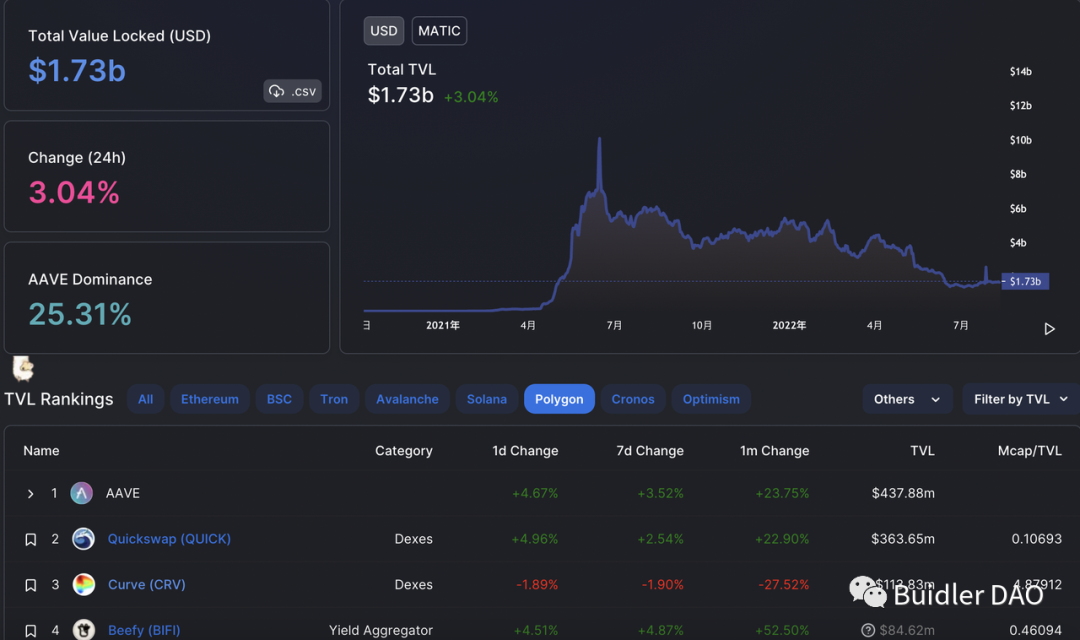Sort table by Name column
The width and height of the screenshot is (1080, 640).
tap(41, 451)
